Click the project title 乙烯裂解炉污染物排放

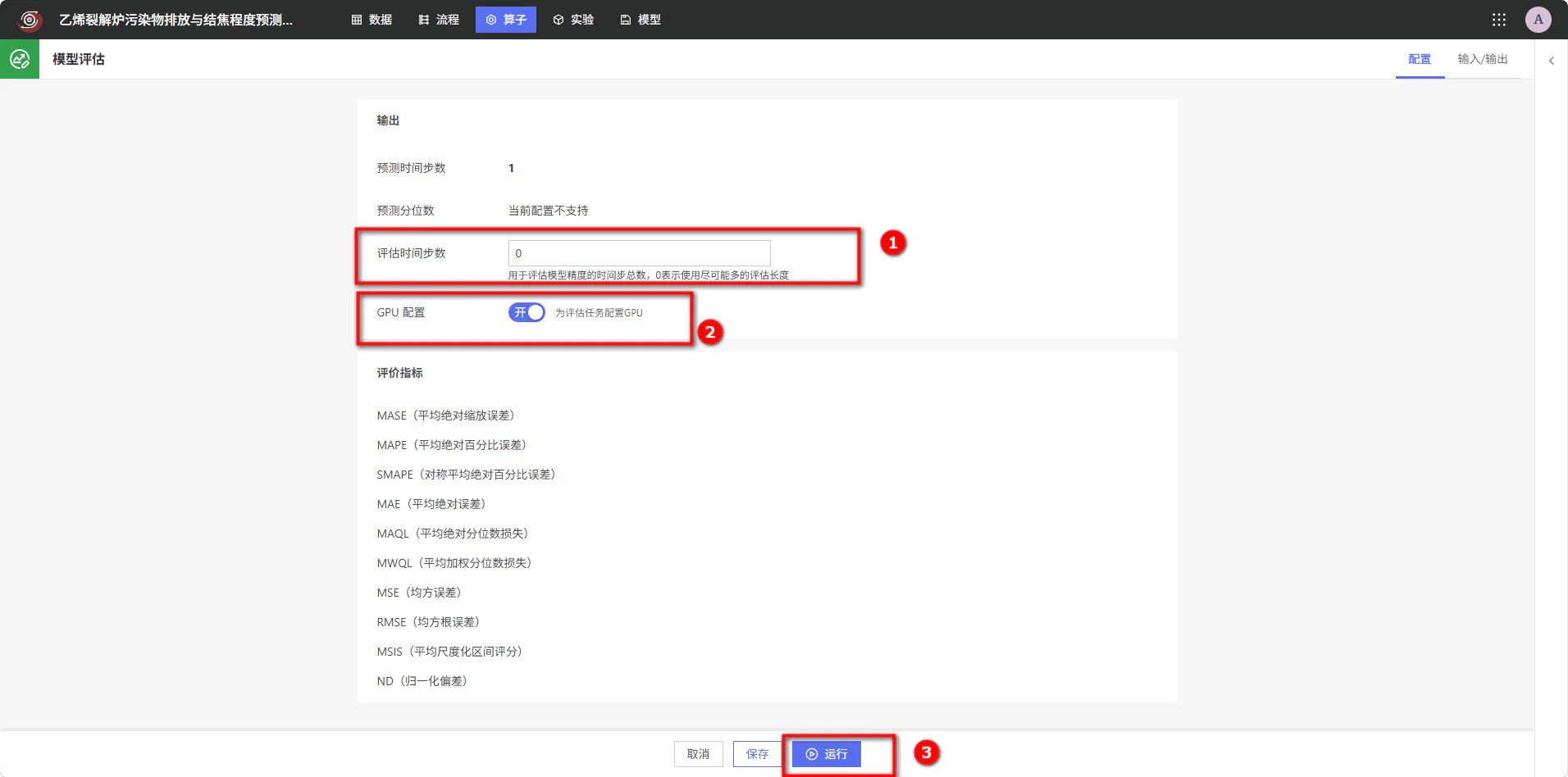click(175, 20)
